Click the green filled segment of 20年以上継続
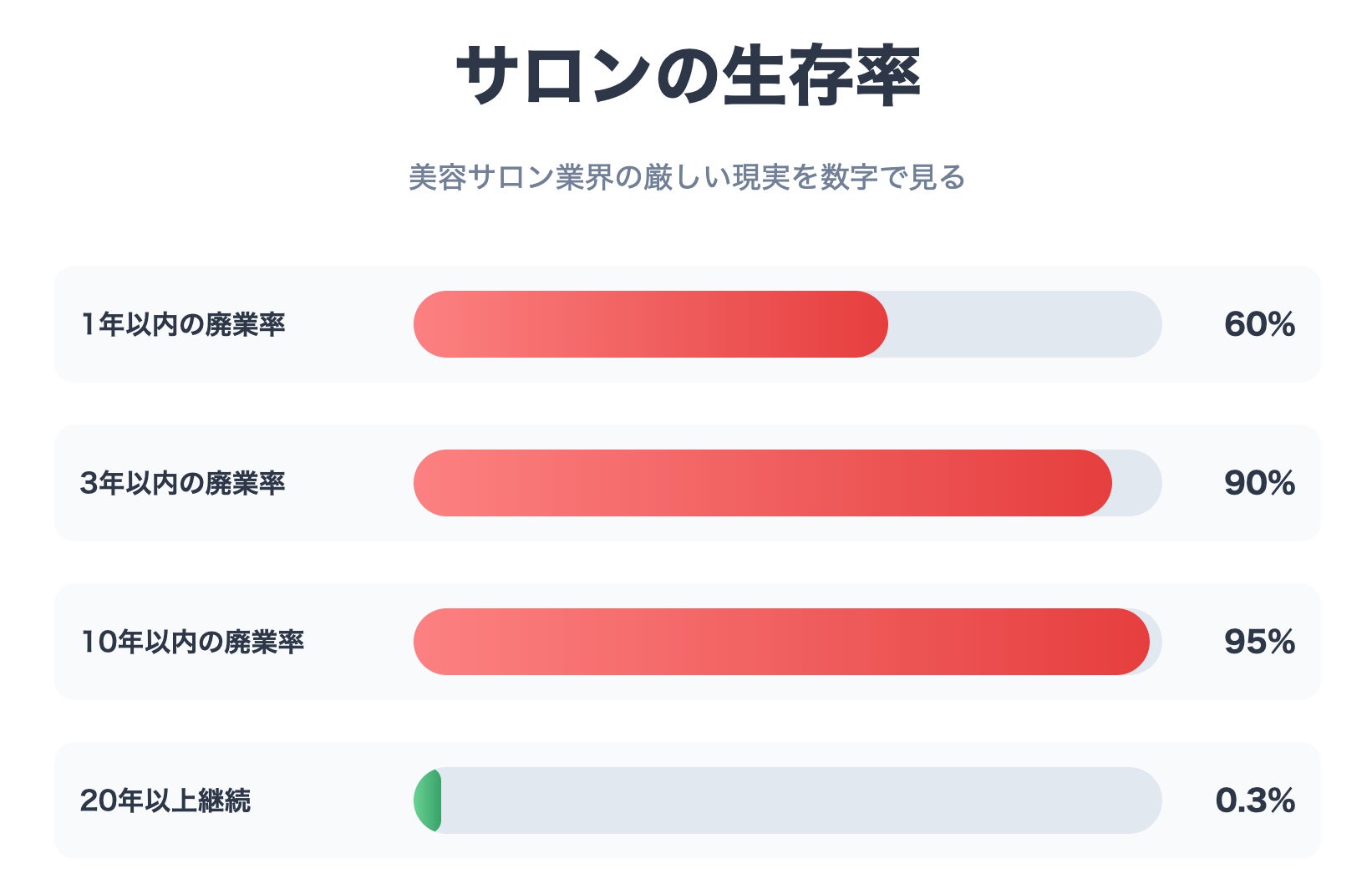Image resolution: width=1372 pixels, height=869 pixels. 429,800
